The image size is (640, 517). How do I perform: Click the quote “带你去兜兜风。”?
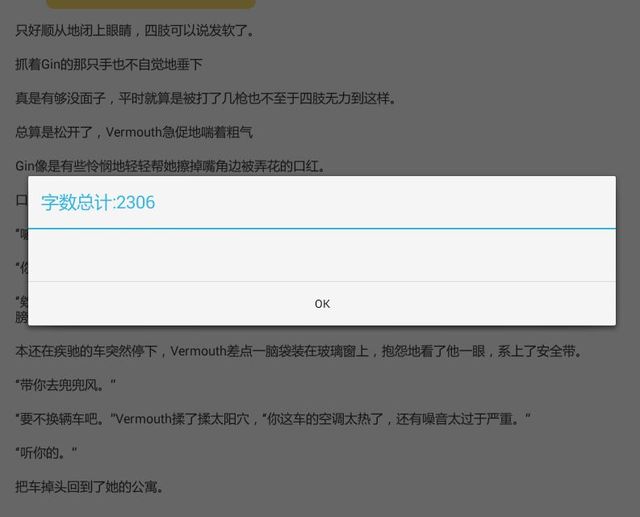coord(66,385)
